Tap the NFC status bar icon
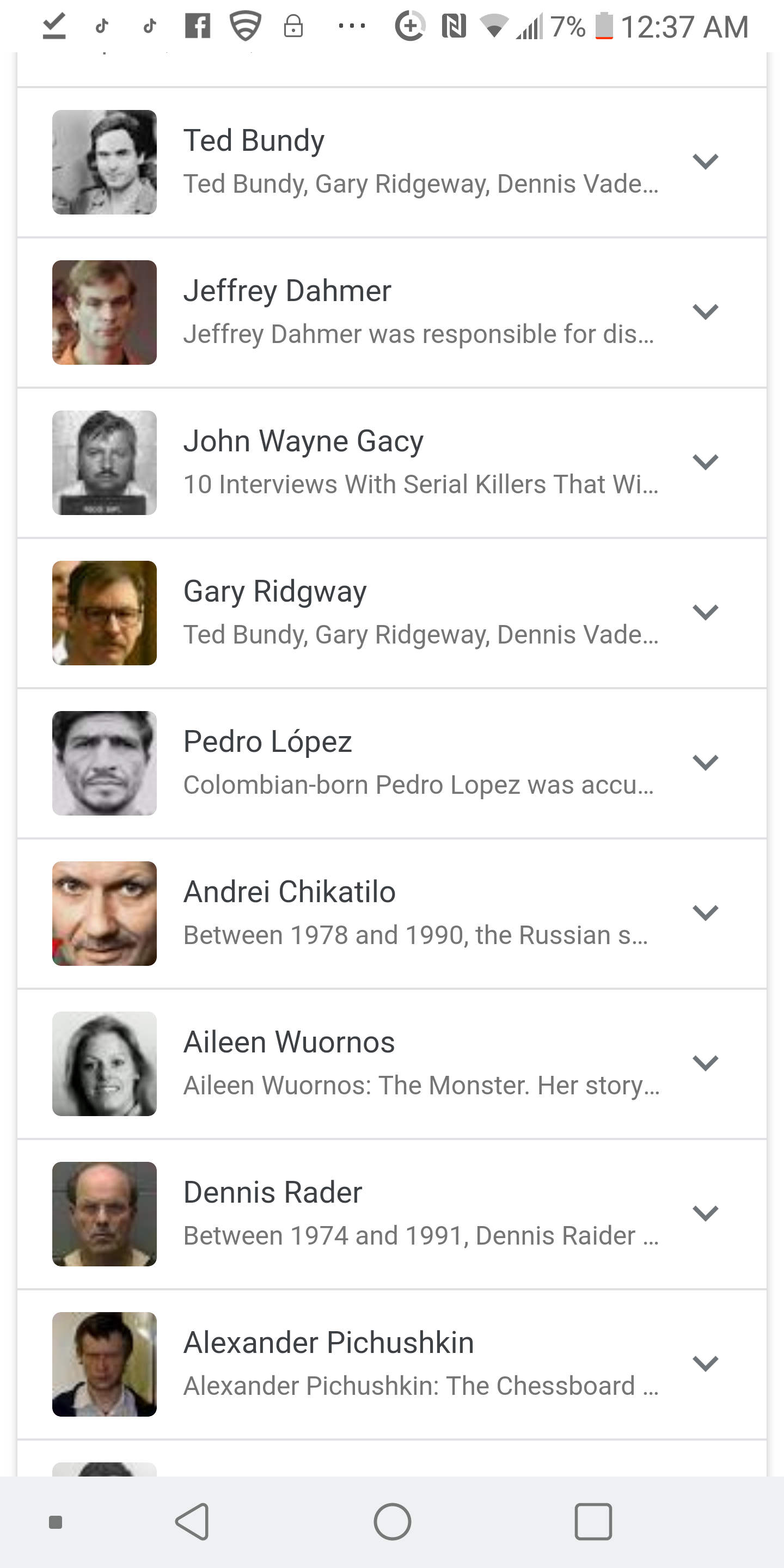 (454, 26)
